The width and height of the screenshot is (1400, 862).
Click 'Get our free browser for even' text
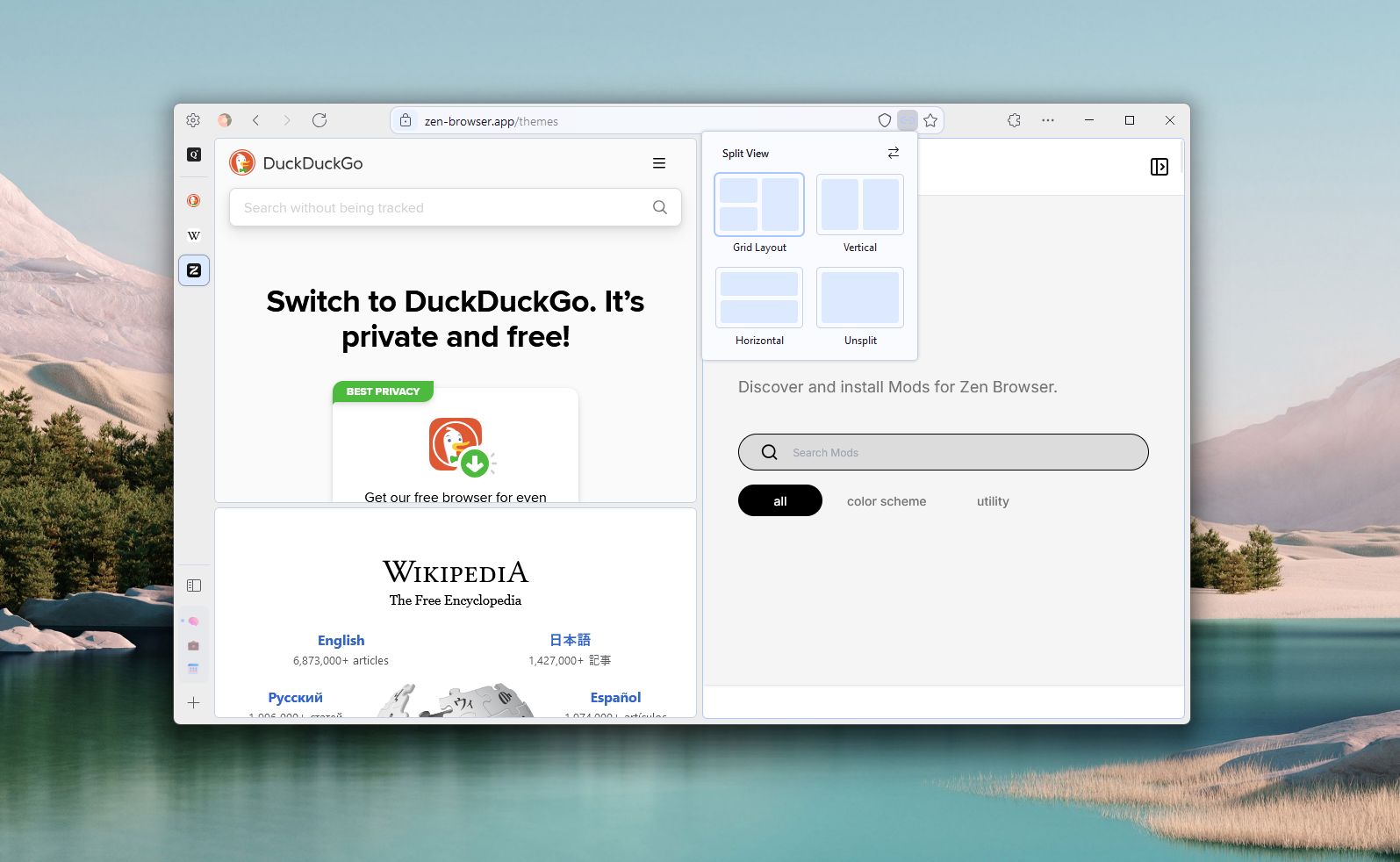tap(456, 497)
